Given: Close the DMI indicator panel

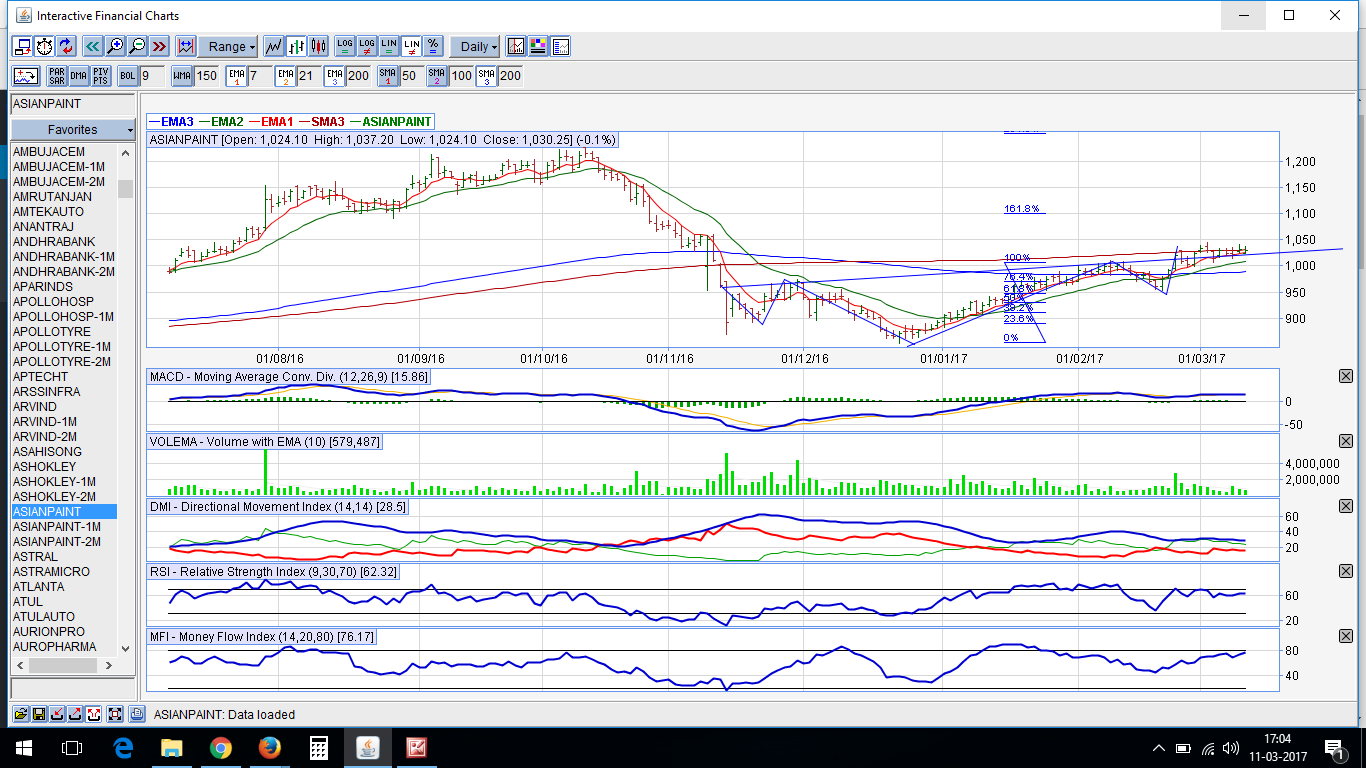Looking at the screenshot, I should tap(1345, 506).
